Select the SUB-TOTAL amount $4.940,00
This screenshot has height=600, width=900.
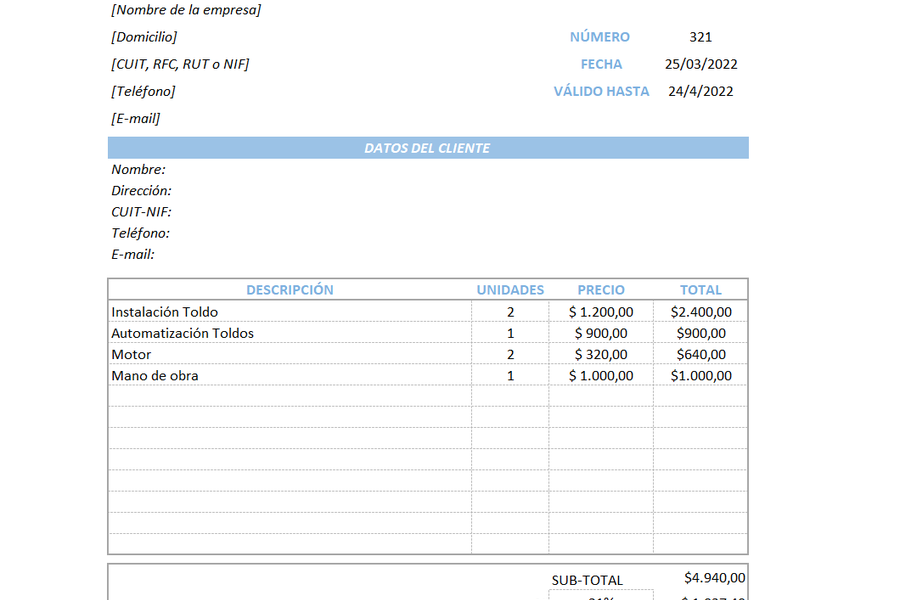pos(715,578)
